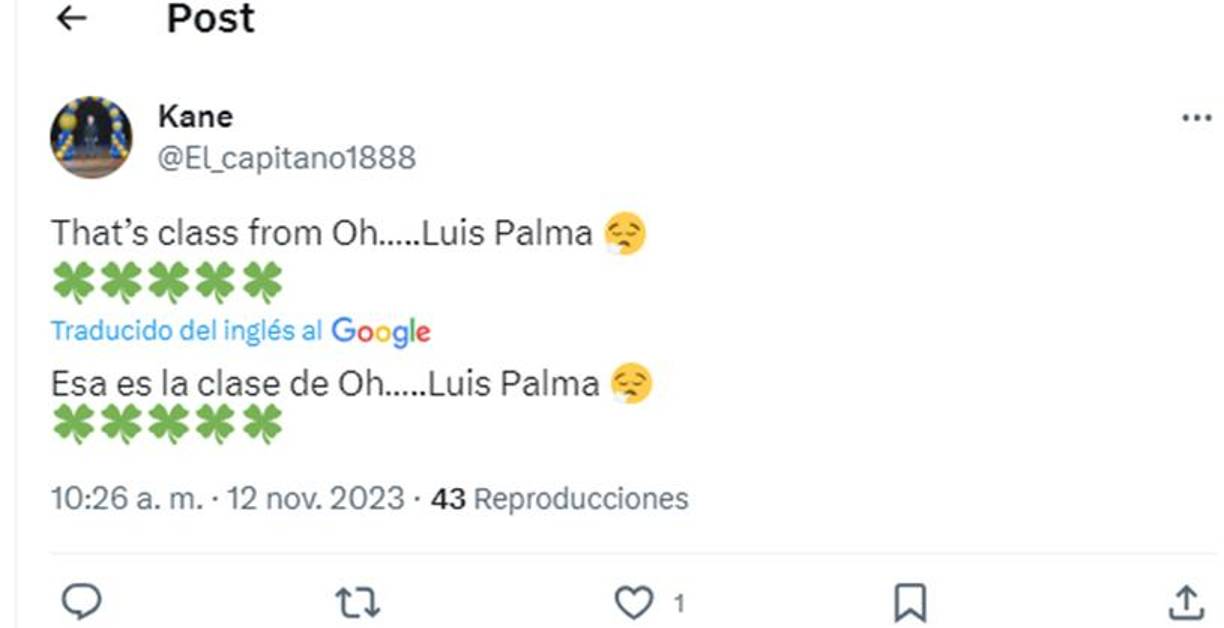Screen dimensions: 1224x628
Task: Click the like count number 1
Action: point(678,603)
